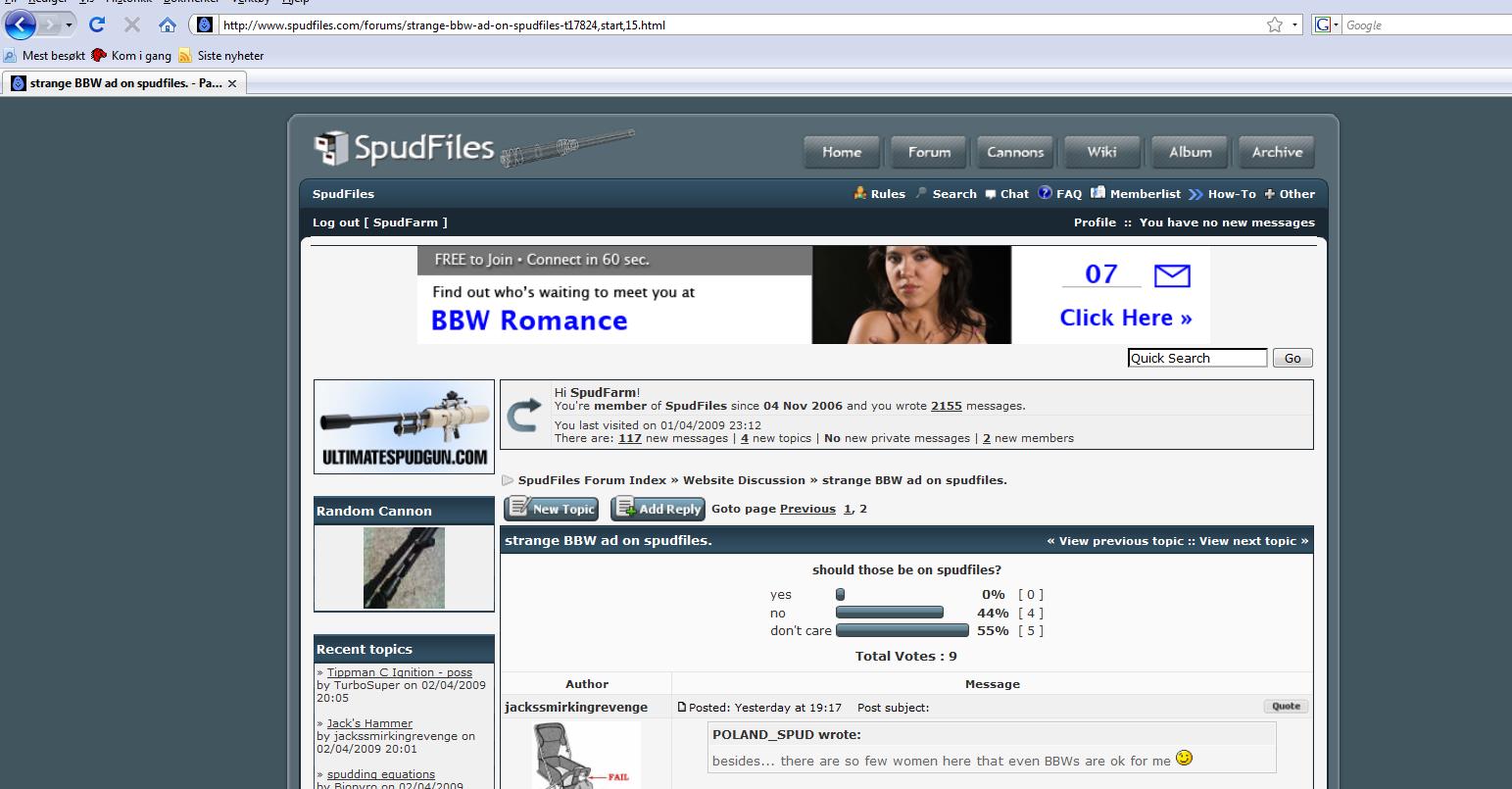Click the FAQ question mark icon
The height and width of the screenshot is (789, 1512).
[x=1045, y=193]
